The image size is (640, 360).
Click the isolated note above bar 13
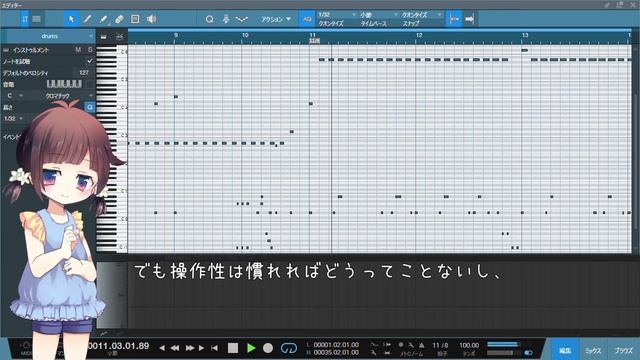(x=524, y=50)
